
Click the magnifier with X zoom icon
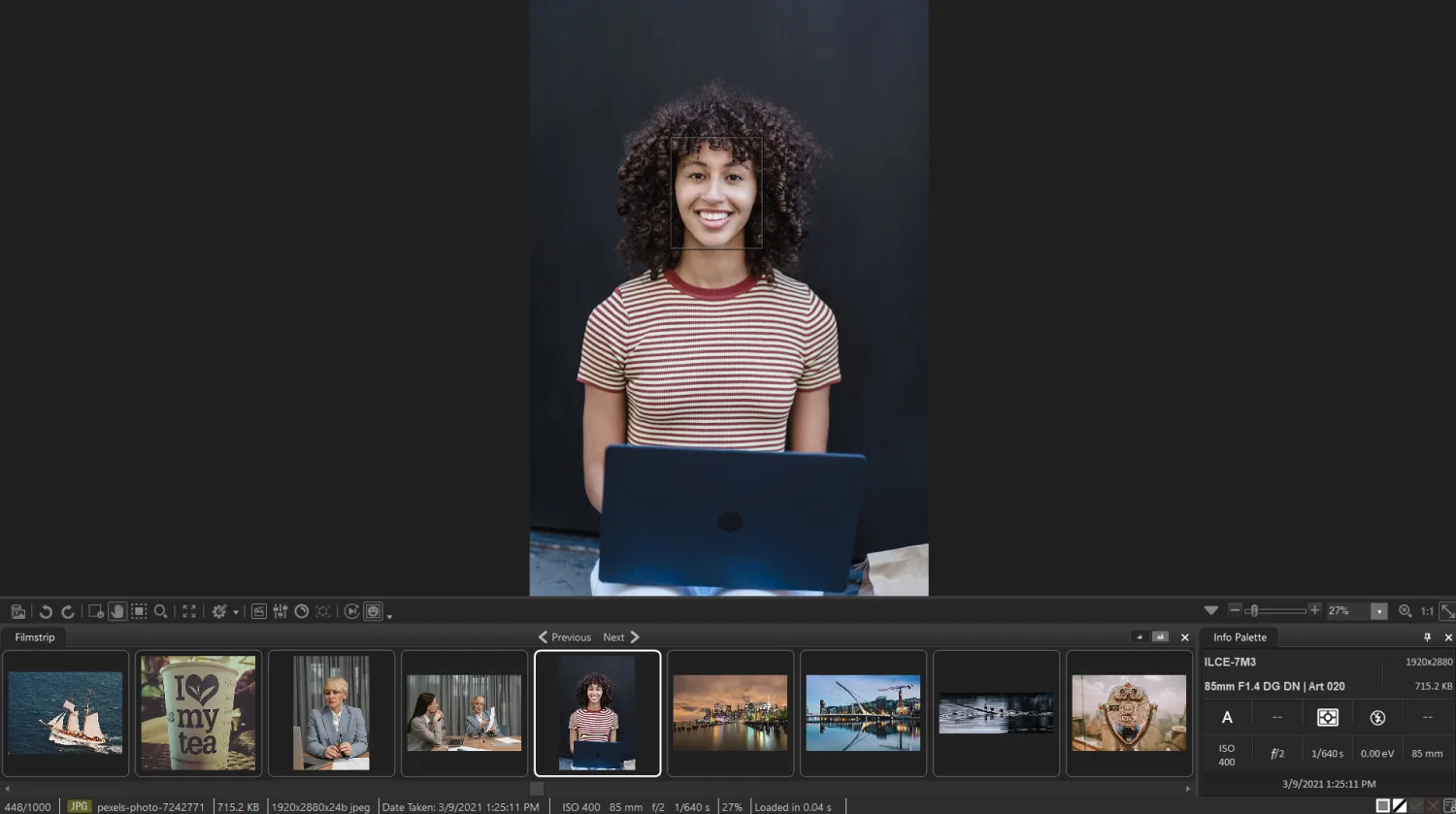(1405, 611)
